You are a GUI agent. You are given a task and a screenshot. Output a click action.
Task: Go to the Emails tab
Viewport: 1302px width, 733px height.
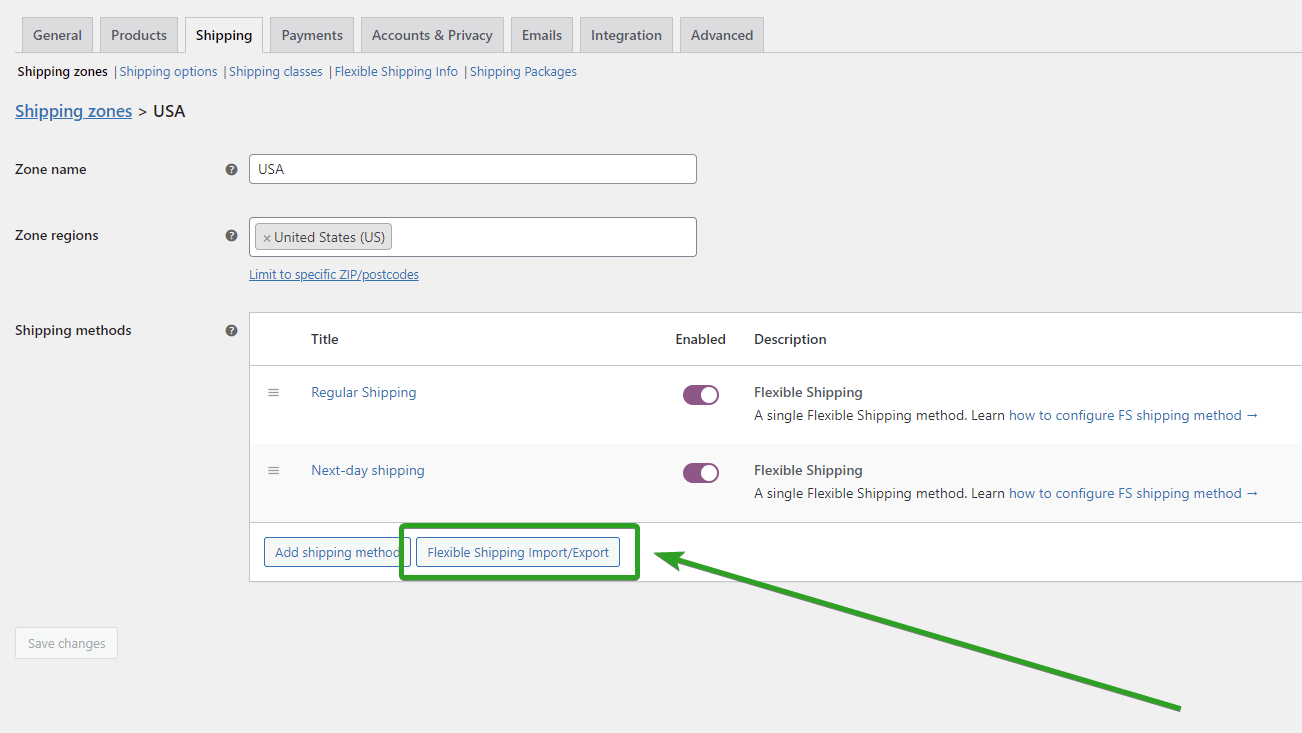pyautogui.click(x=542, y=35)
